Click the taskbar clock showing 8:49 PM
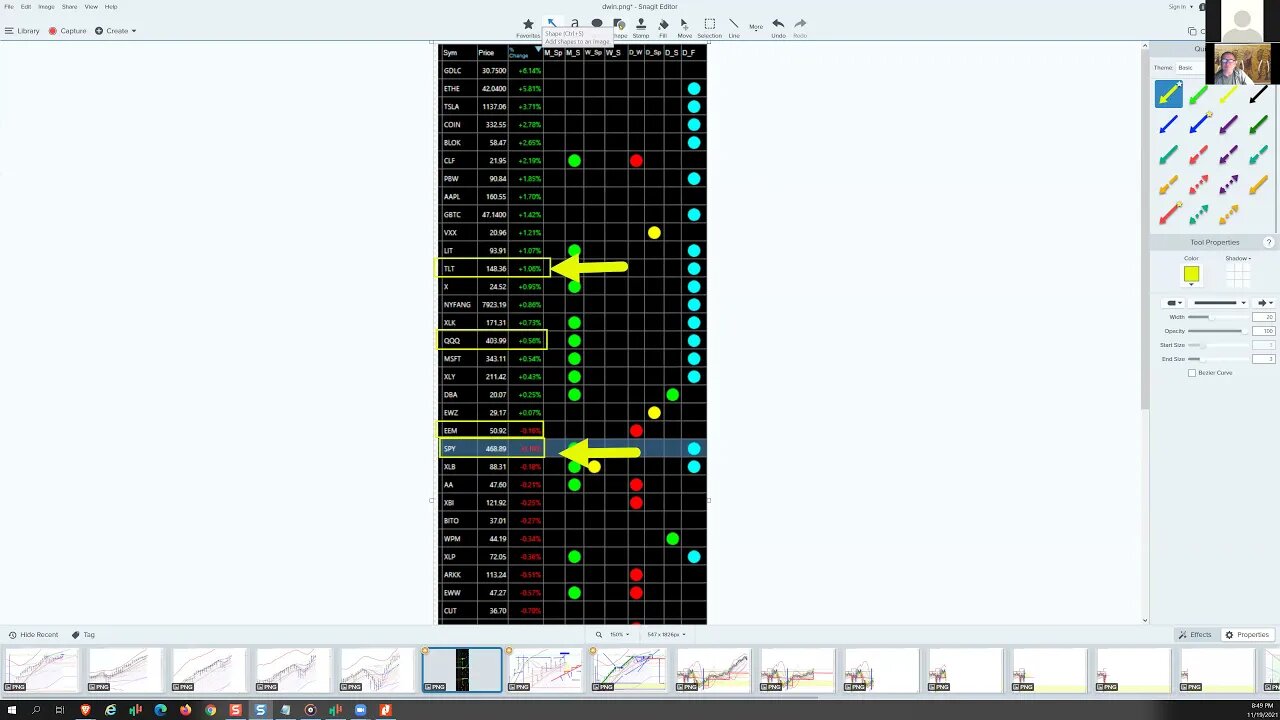Image resolution: width=1280 pixels, height=720 pixels. tap(1260, 706)
